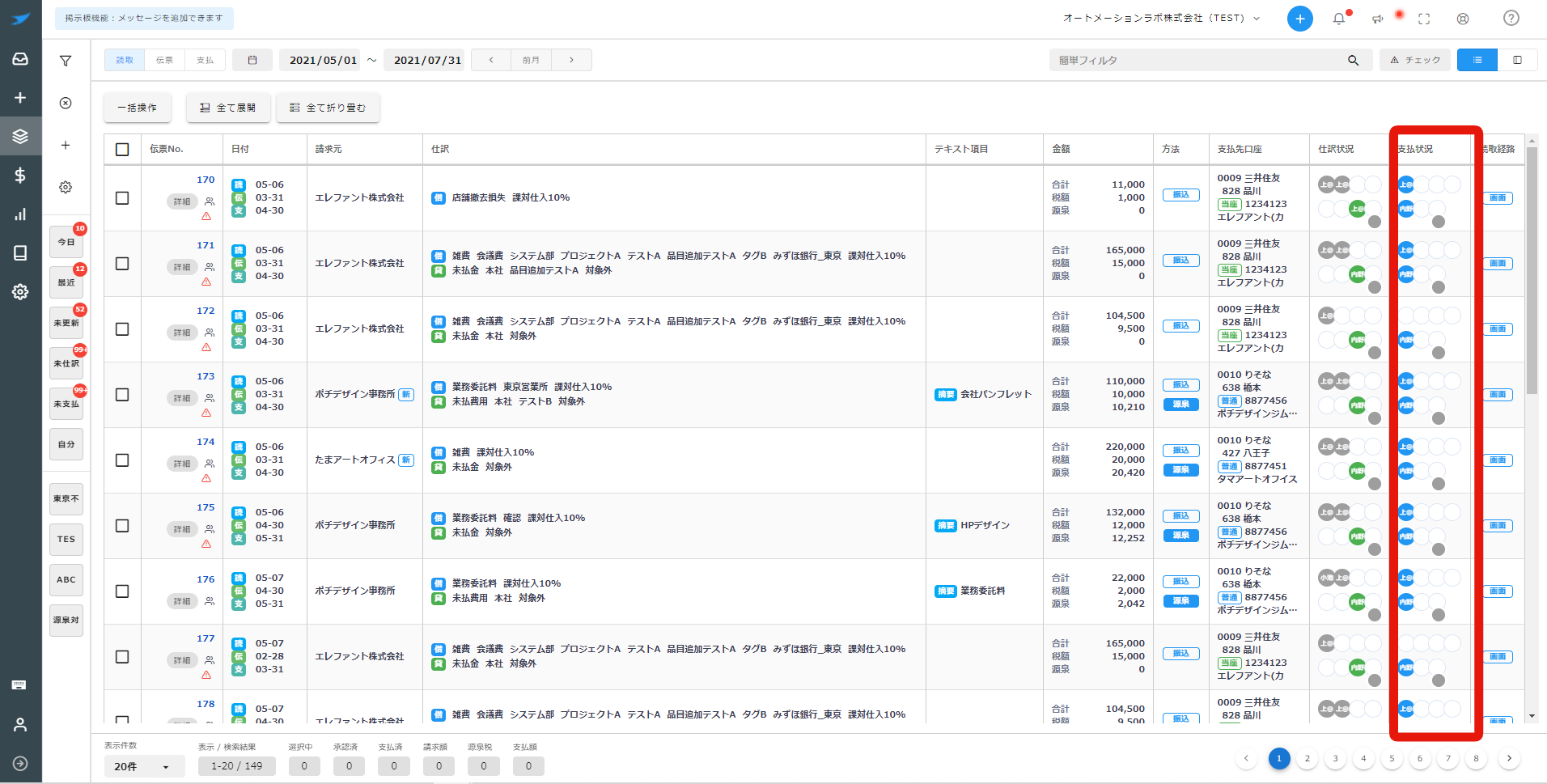Open the dollar payments icon in sidebar
The image size is (1547, 784).
click(20, 176)
